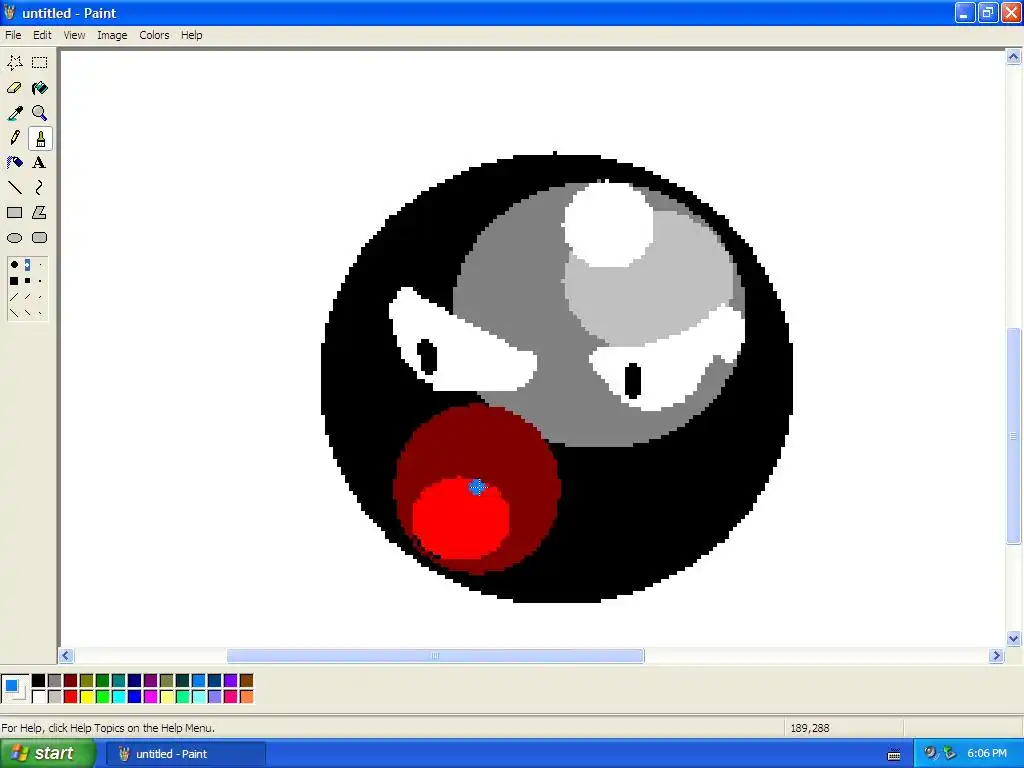Click the horizontal scrollbar thumb
This screenshot has height=768, width=1024.
coord(435,656)
